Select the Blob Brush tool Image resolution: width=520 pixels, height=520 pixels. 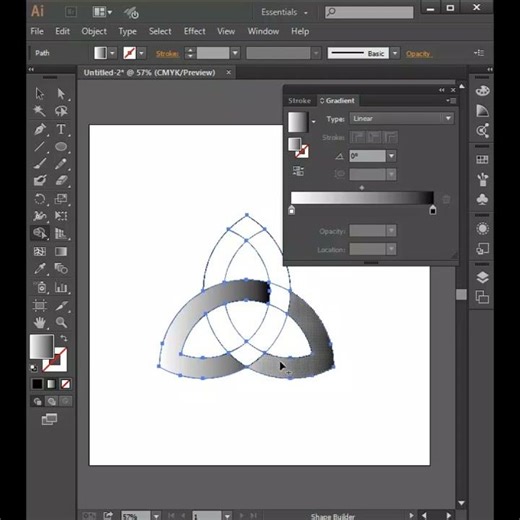pos(40,181)
